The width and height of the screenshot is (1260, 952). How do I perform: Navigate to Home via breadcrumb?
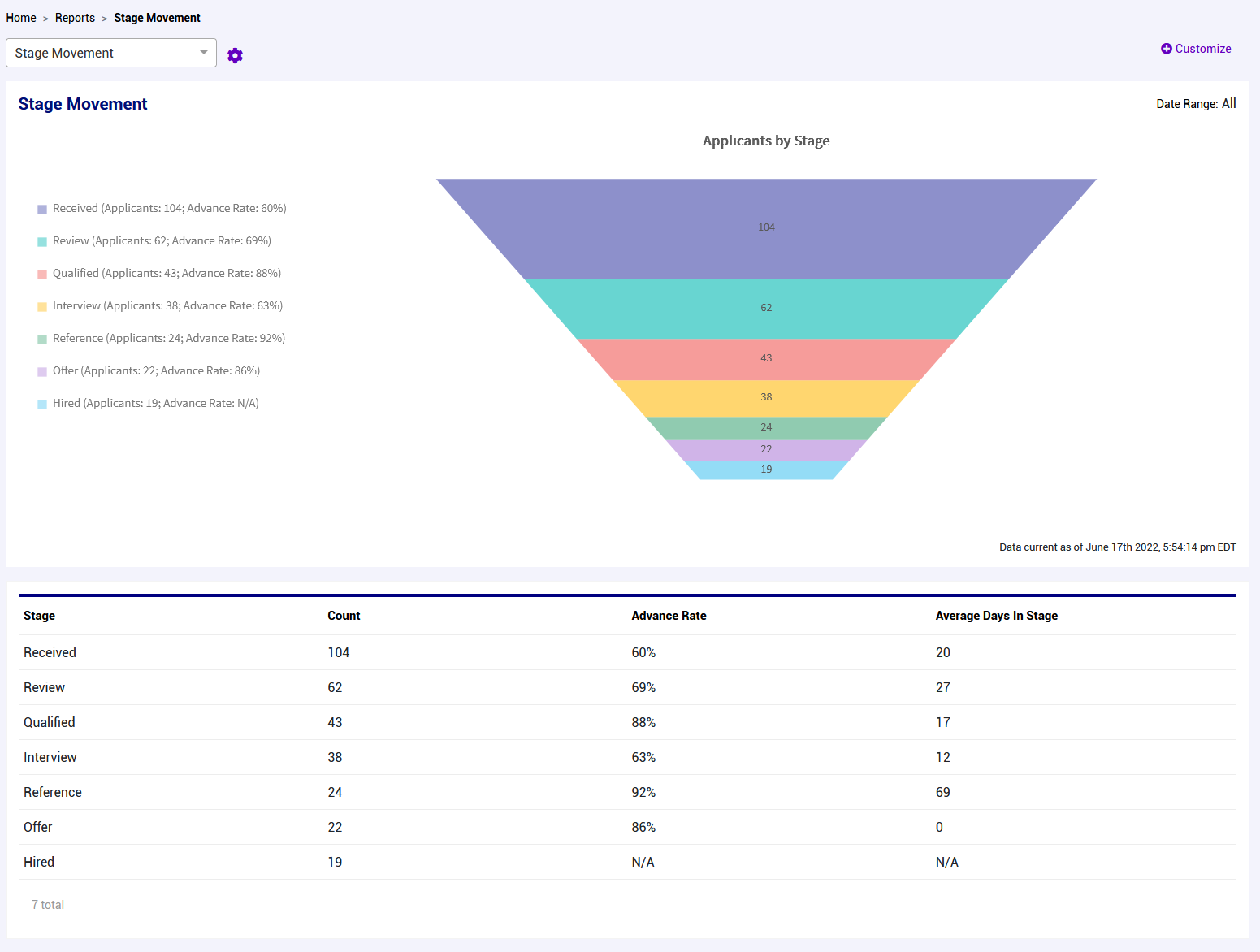[20, 17]
